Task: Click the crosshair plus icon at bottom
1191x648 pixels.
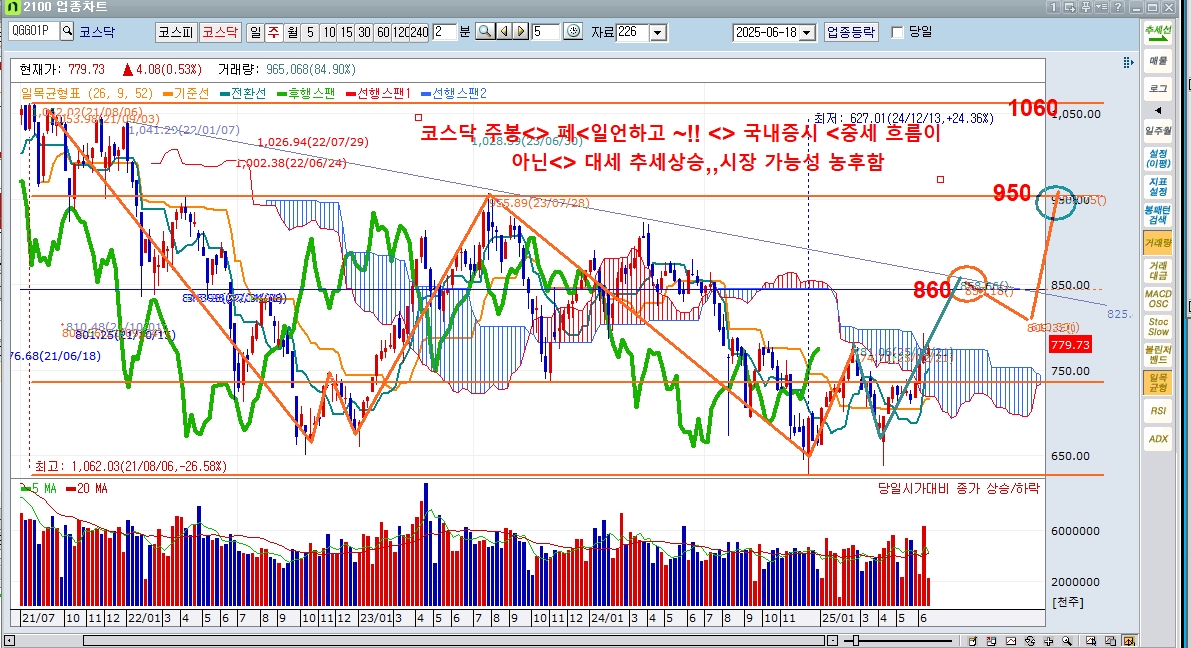Action: (1049, 641)
